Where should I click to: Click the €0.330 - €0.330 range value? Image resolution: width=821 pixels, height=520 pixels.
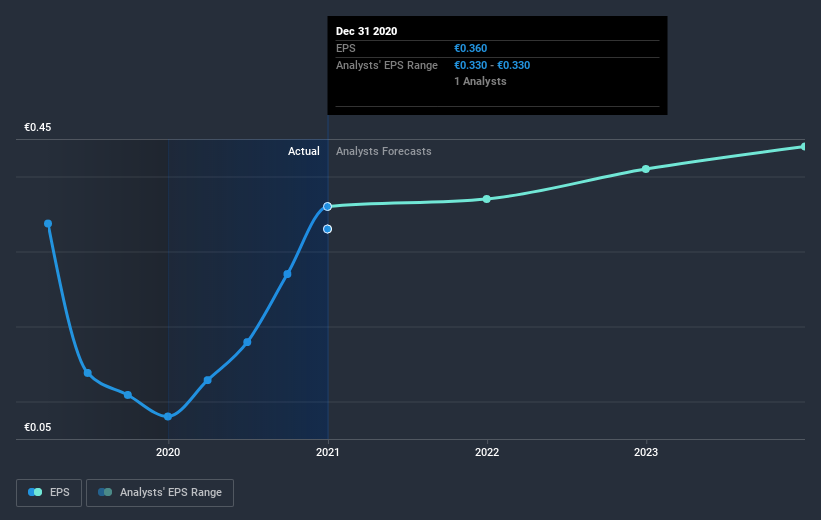[x=492, y=65]
